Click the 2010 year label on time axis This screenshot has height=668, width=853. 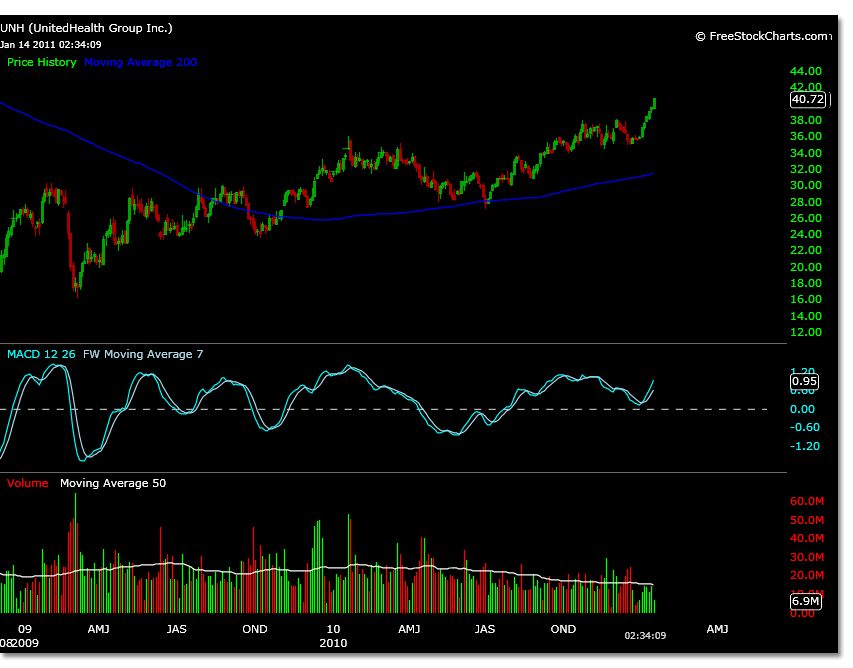pos(332,645)
